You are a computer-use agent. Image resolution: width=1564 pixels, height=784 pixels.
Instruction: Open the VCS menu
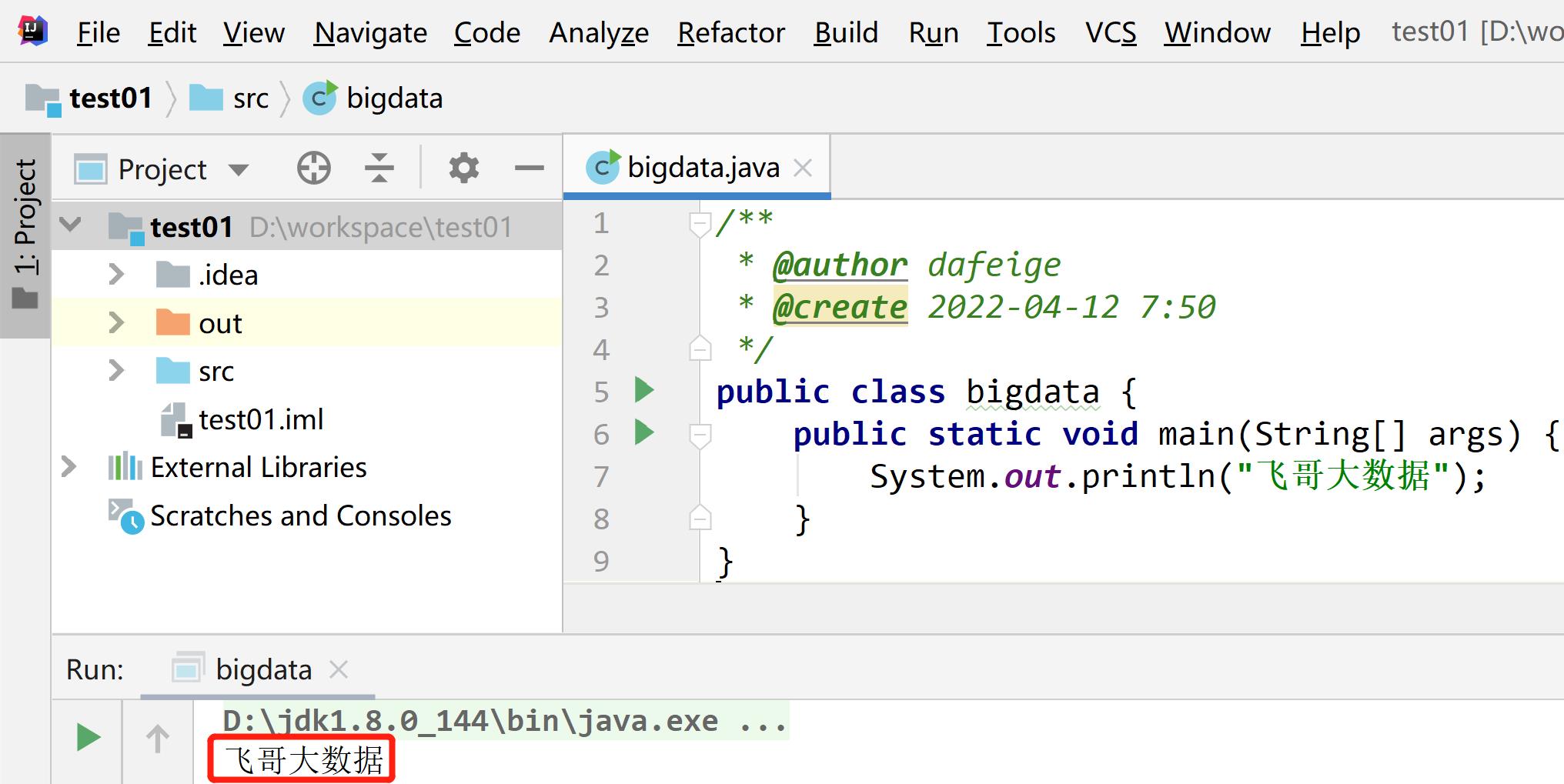click(1111, 32)
